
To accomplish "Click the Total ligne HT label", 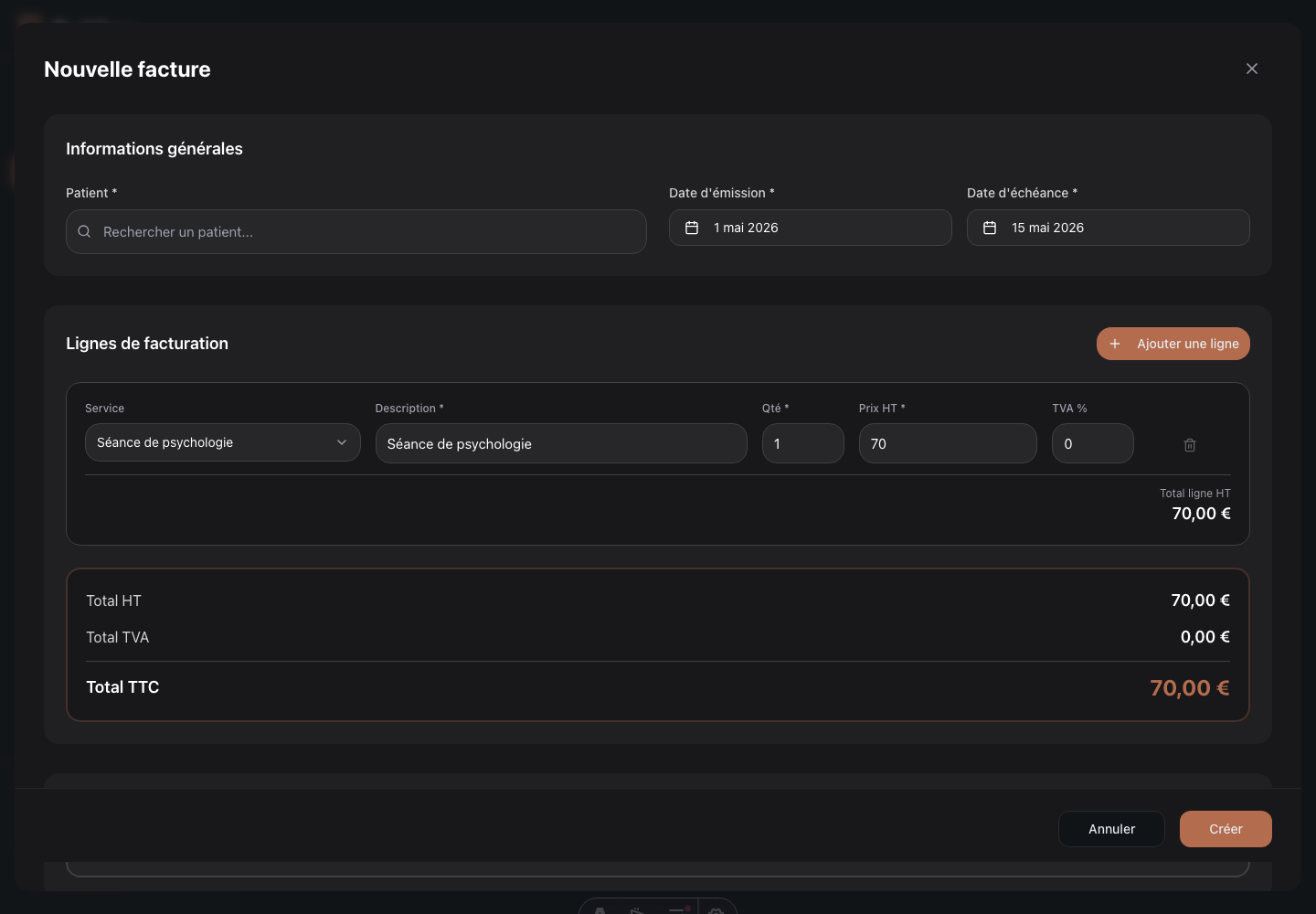I will [1195, 494].
